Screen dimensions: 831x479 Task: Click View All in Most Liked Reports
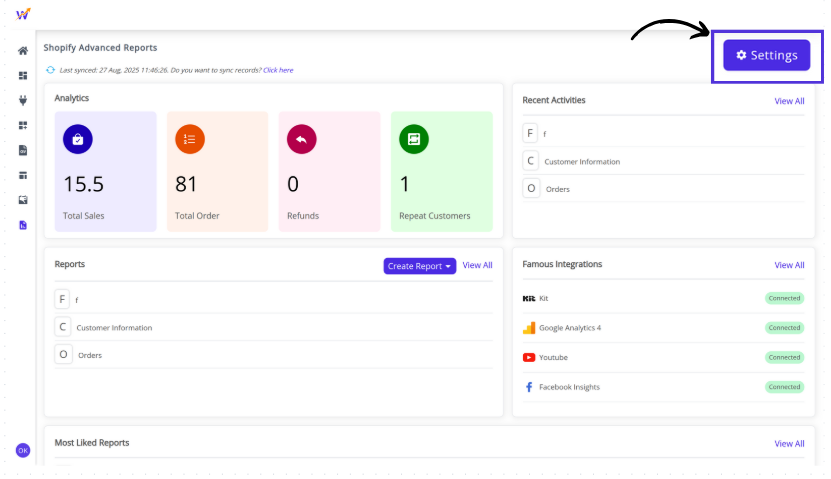pyautogui.click(x=789, y=443)
